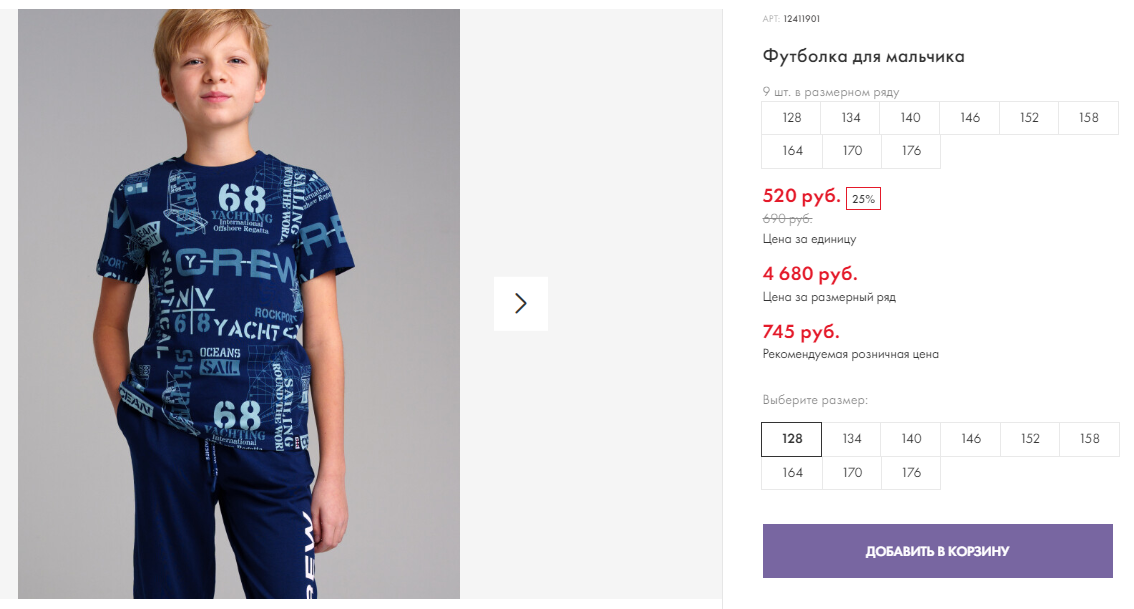1134x609 pixels.
Task: Click the article number 12411901
Action: click(801, 19)
